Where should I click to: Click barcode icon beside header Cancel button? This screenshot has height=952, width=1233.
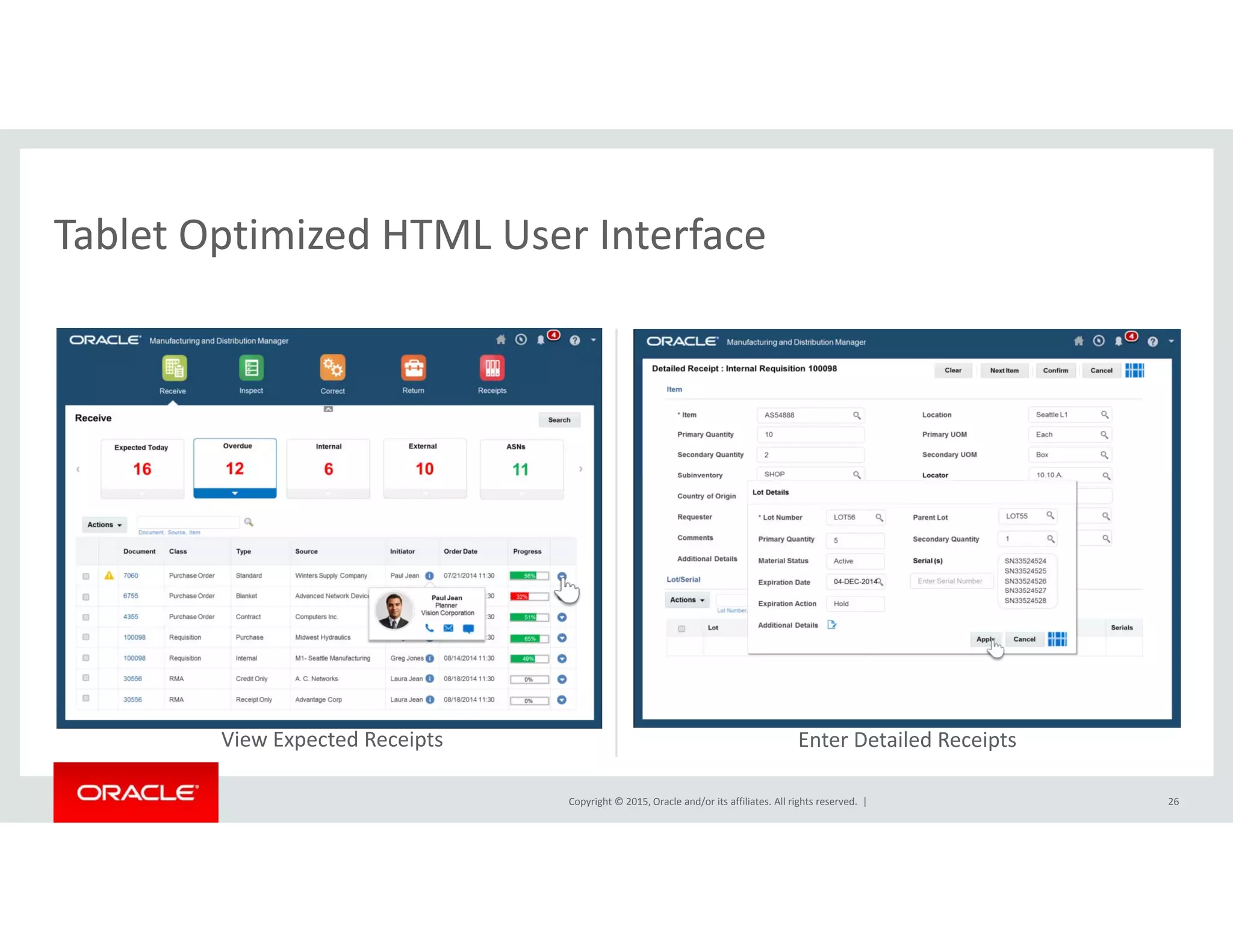click(1134, 371)
